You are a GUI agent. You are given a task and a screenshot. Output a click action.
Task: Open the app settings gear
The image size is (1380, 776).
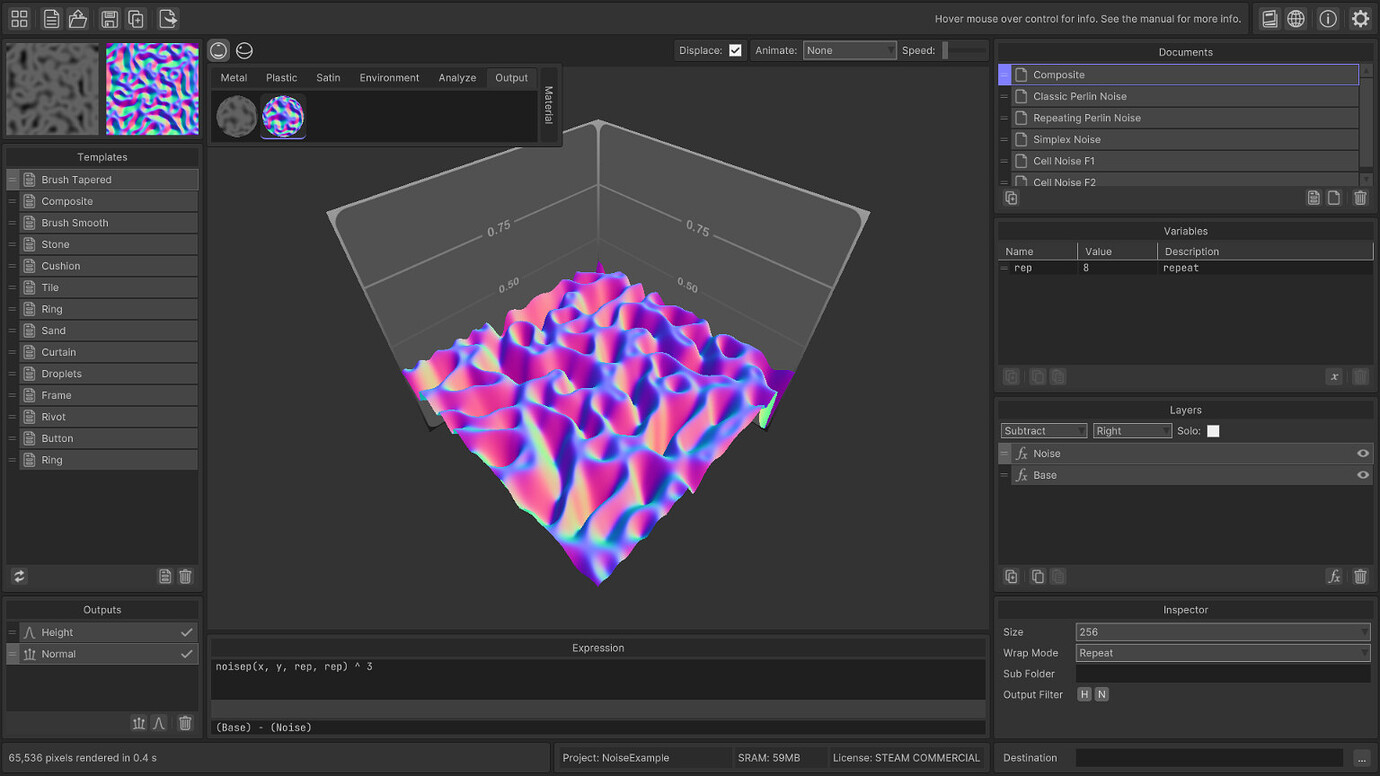point(1360,18)
